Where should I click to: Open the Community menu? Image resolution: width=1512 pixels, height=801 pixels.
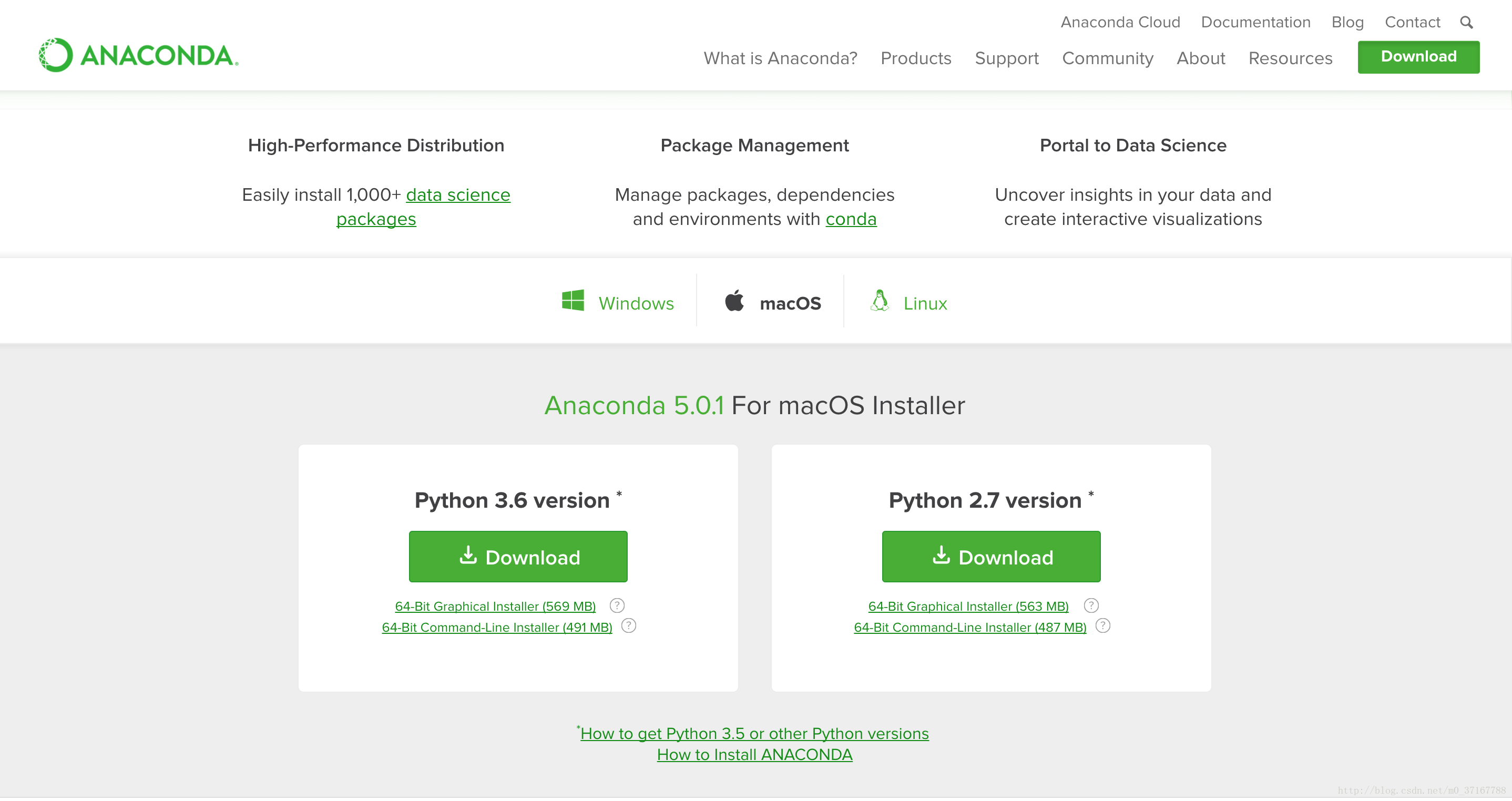coord(1108,58)
